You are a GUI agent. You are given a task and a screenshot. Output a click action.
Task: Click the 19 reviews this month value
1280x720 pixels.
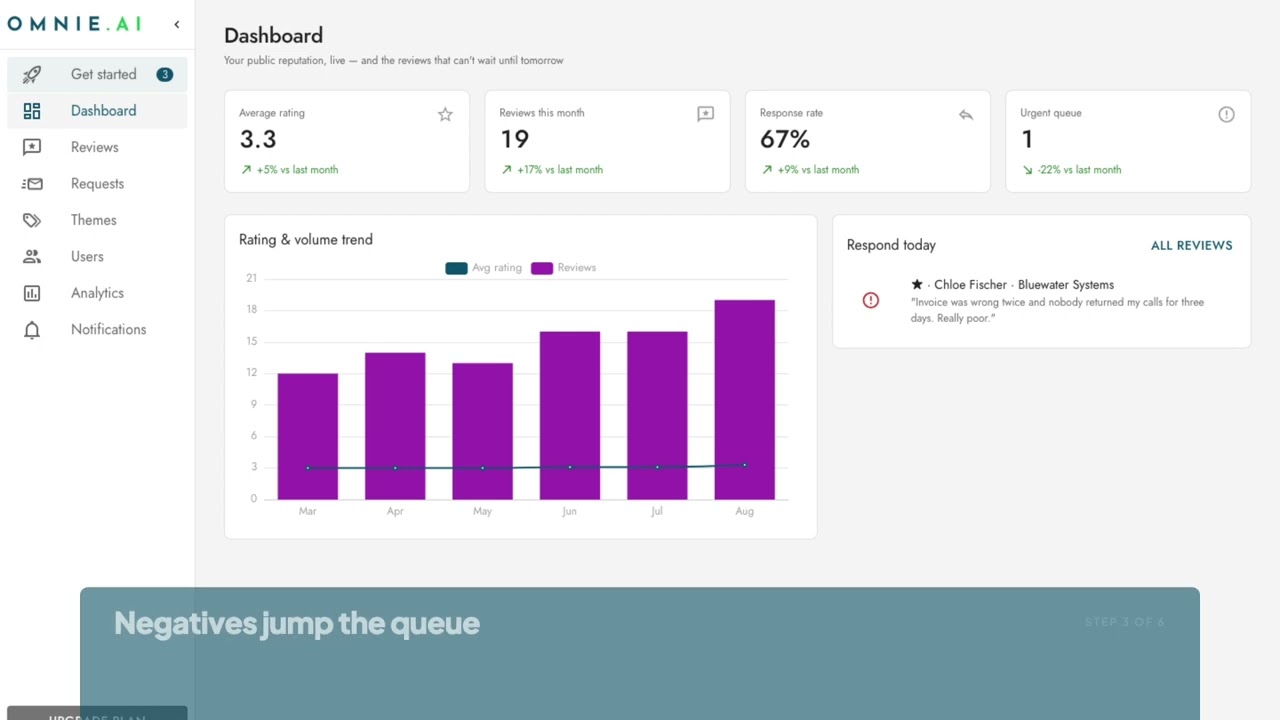[514, 140]
